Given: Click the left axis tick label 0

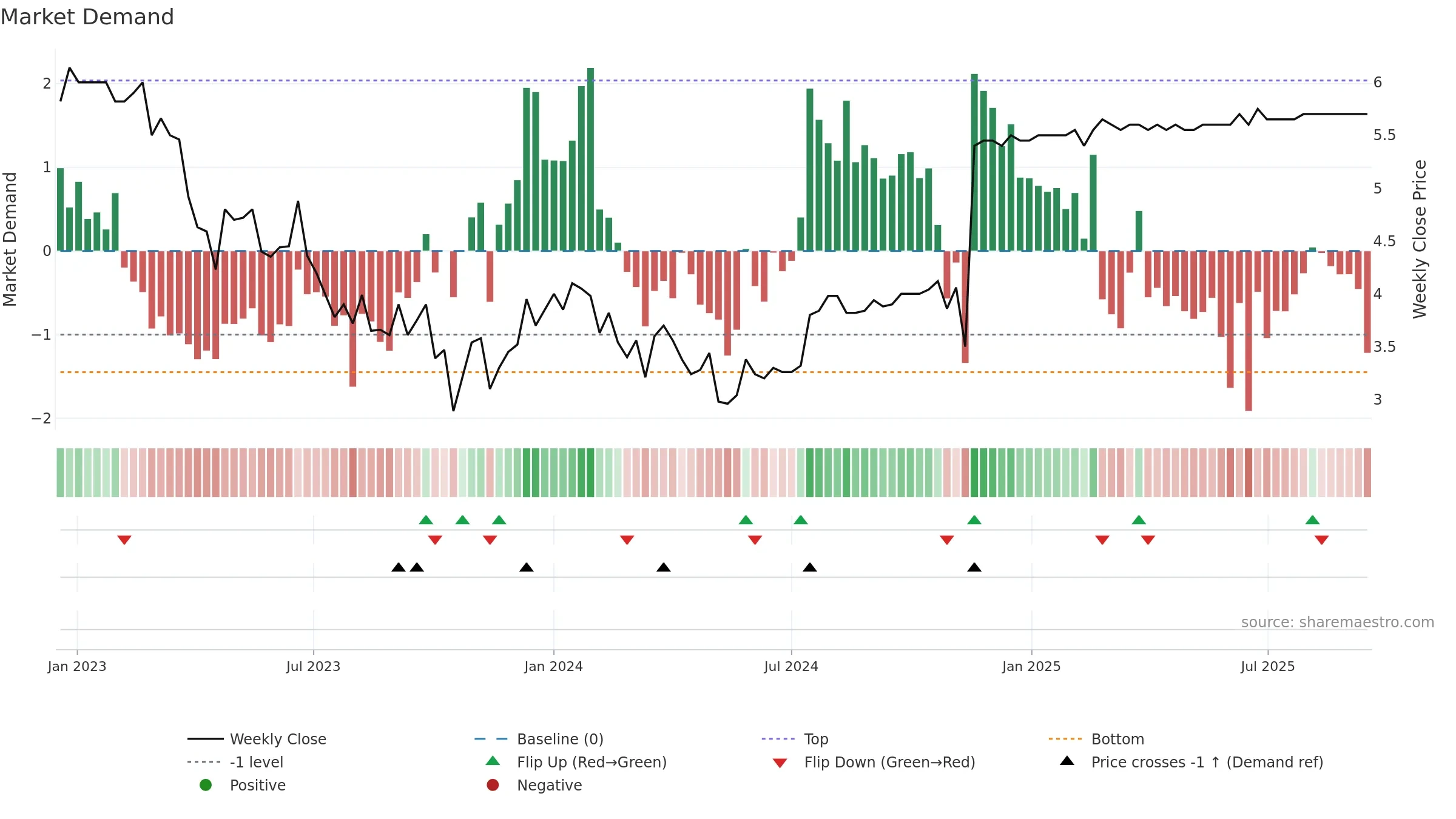Looking at the screenshot, I should [47, 251].
